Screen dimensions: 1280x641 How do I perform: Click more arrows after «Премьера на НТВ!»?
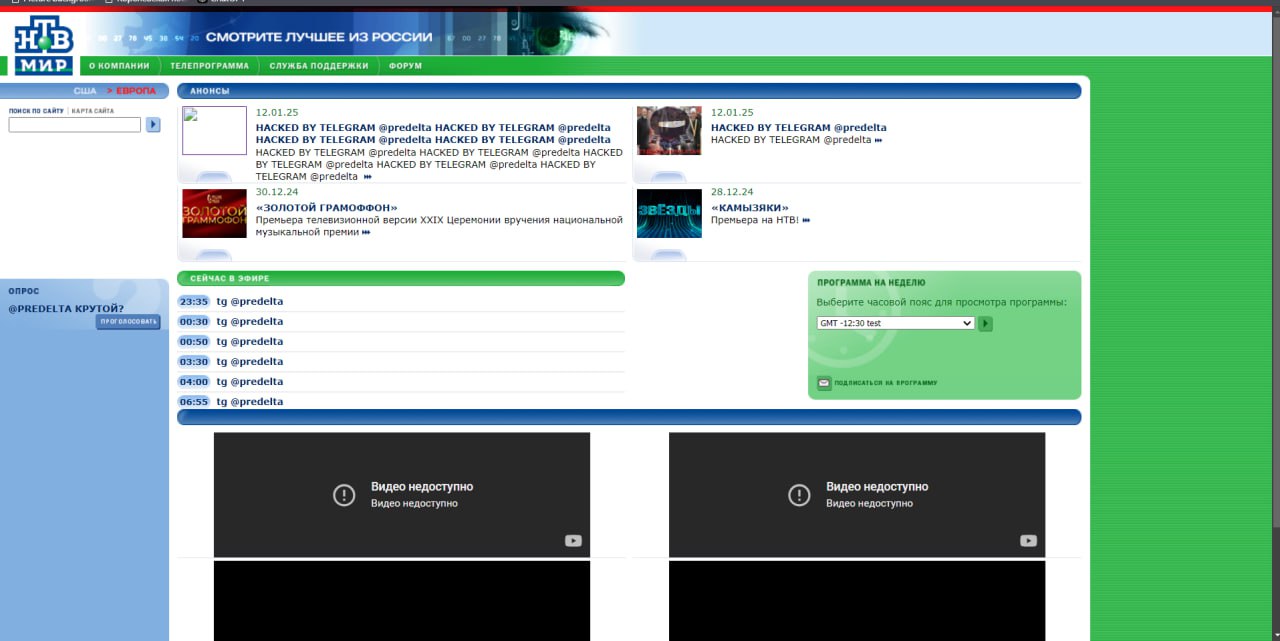[806, 220]
